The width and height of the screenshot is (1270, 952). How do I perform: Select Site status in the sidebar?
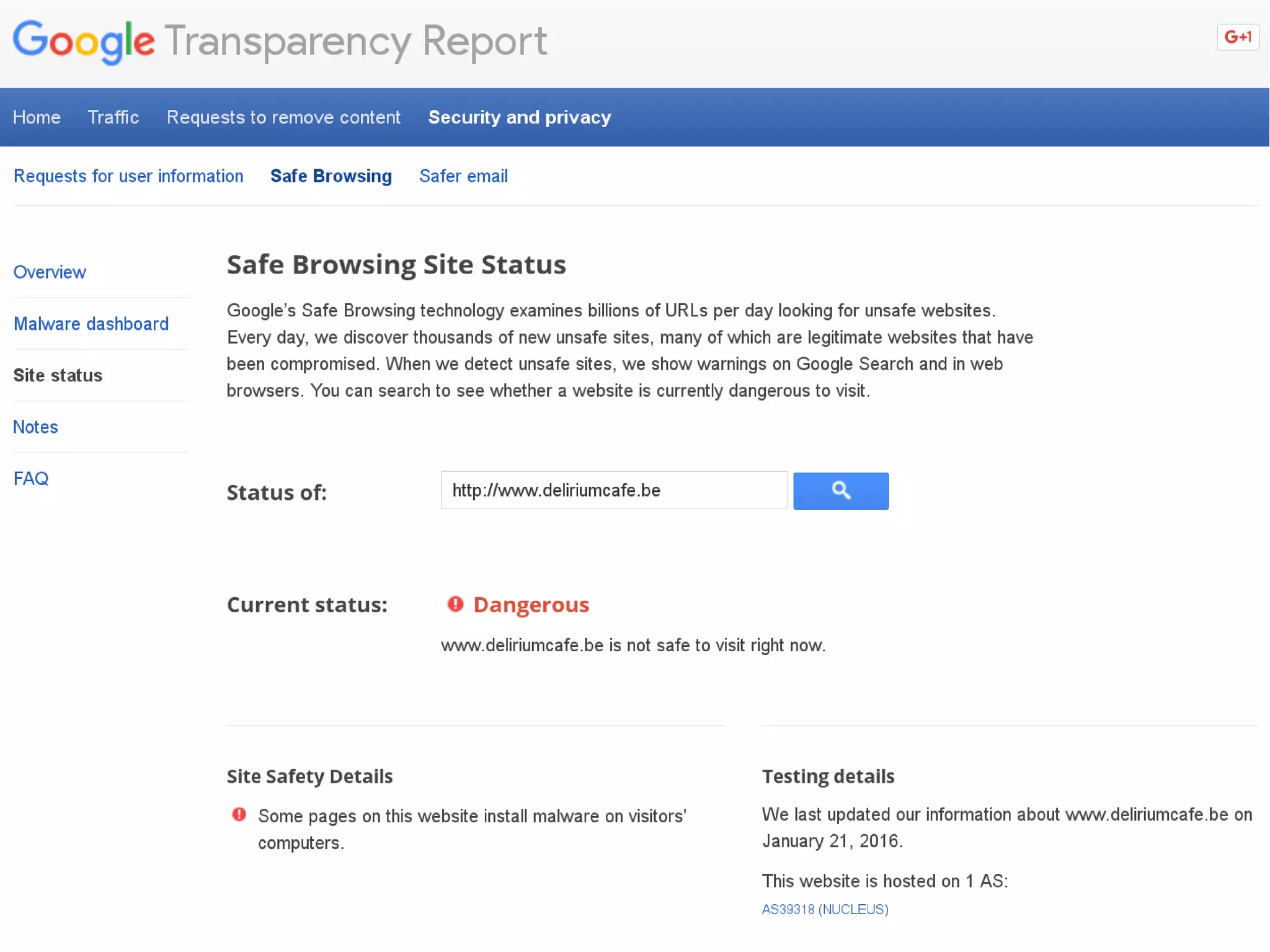point(58,375)
